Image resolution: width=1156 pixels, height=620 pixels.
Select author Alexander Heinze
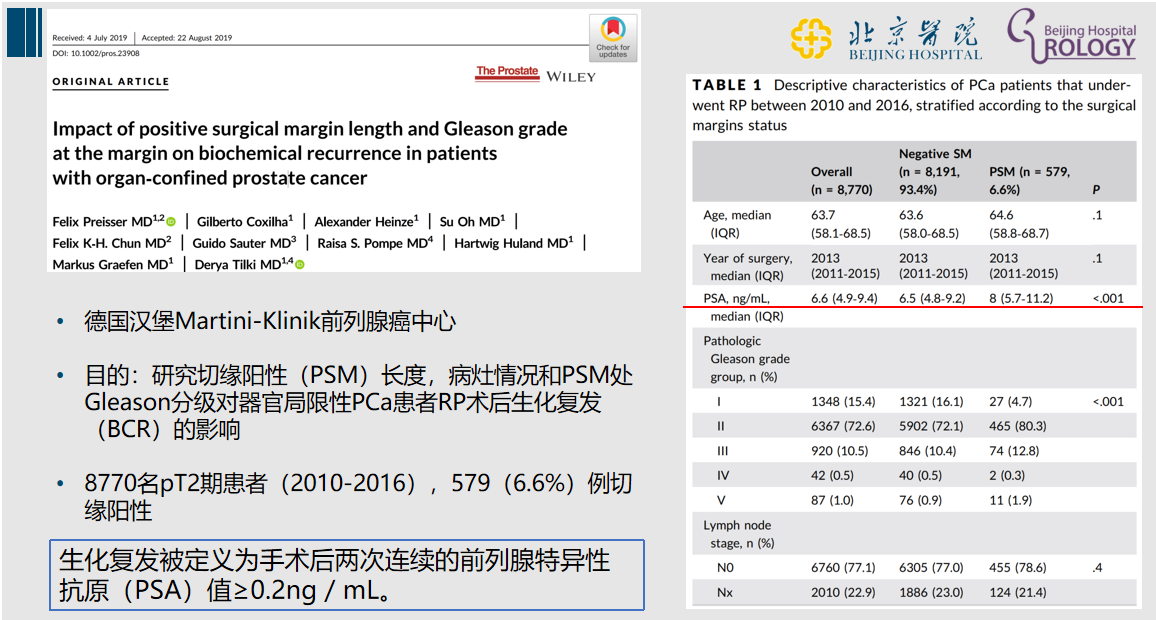point(366,222)
